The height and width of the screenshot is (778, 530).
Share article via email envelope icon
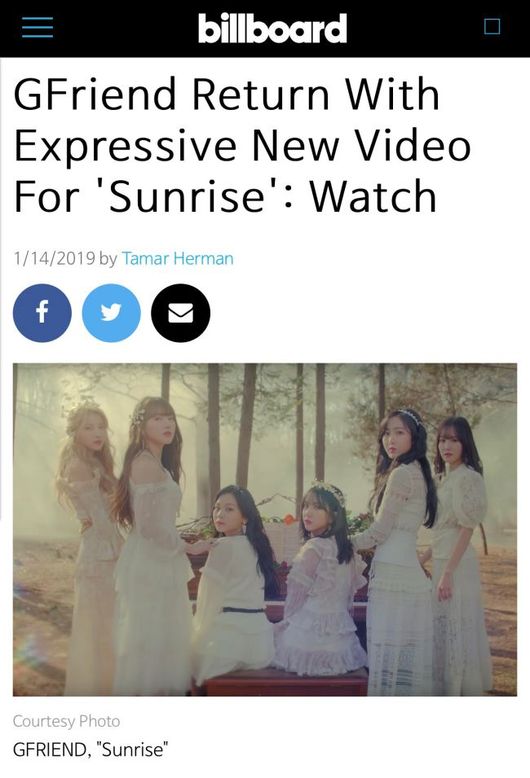coord(181,313)
